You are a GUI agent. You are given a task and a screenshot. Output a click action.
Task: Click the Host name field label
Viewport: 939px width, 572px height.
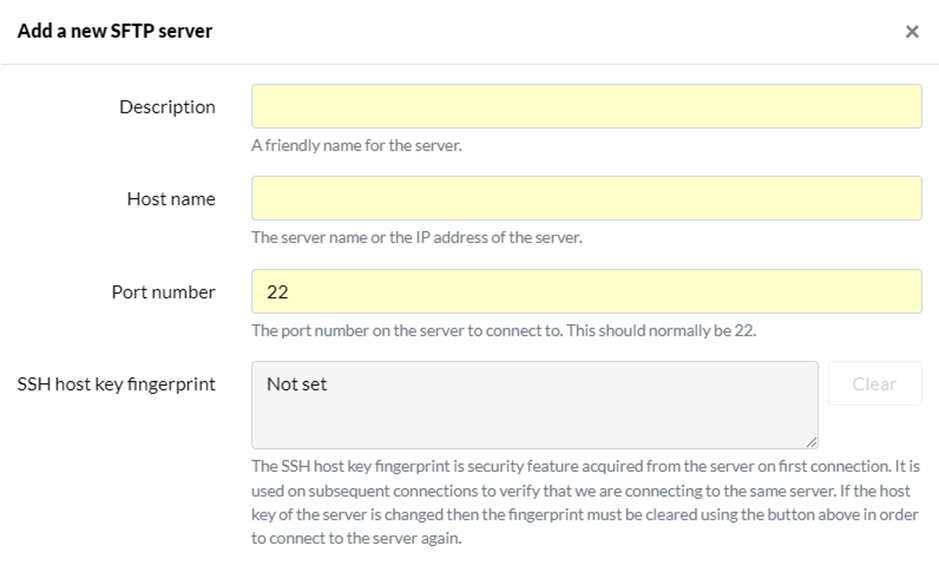click(171, 199)
